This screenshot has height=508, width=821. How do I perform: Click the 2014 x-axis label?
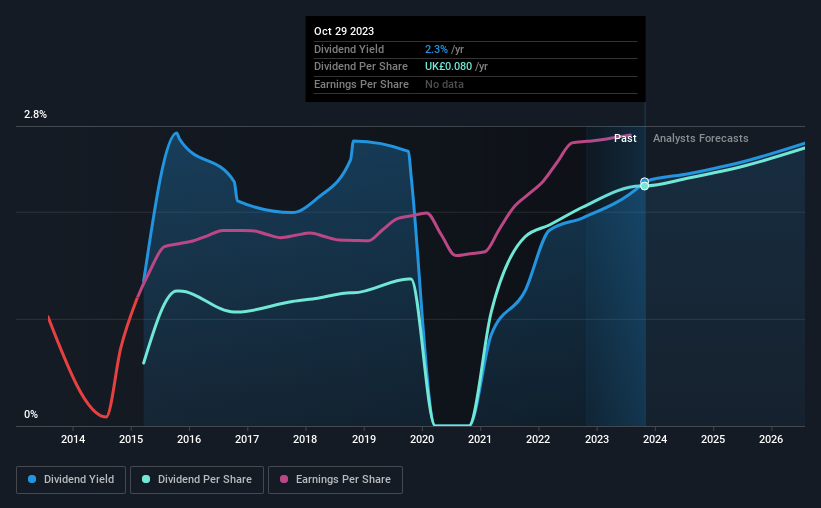pyautogui.click(x=73, y=439)
